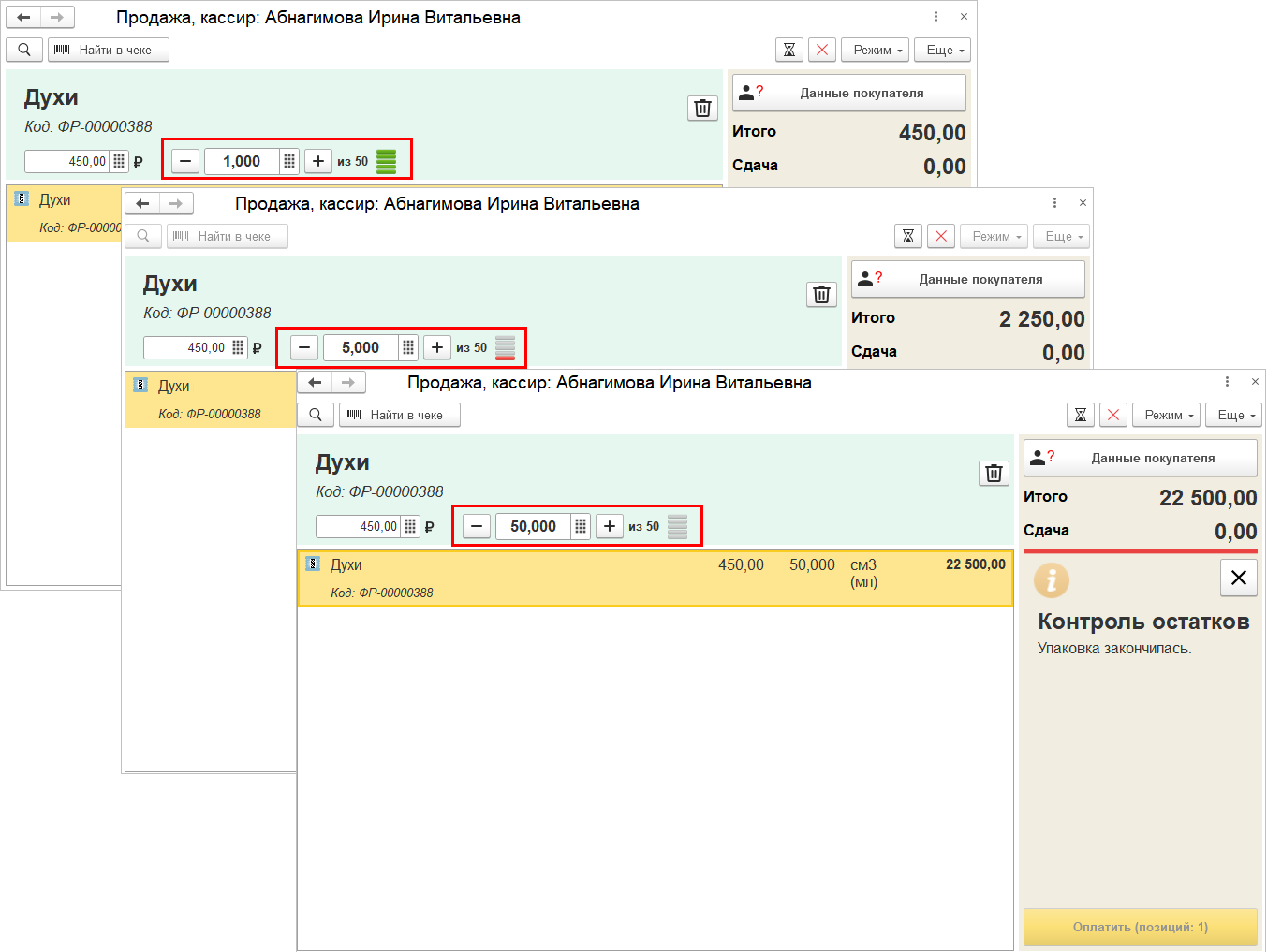Screen dimensions: 1267x952
Task: Click the Оплатить (позиций: 1) button
Action: [1141, 927]
